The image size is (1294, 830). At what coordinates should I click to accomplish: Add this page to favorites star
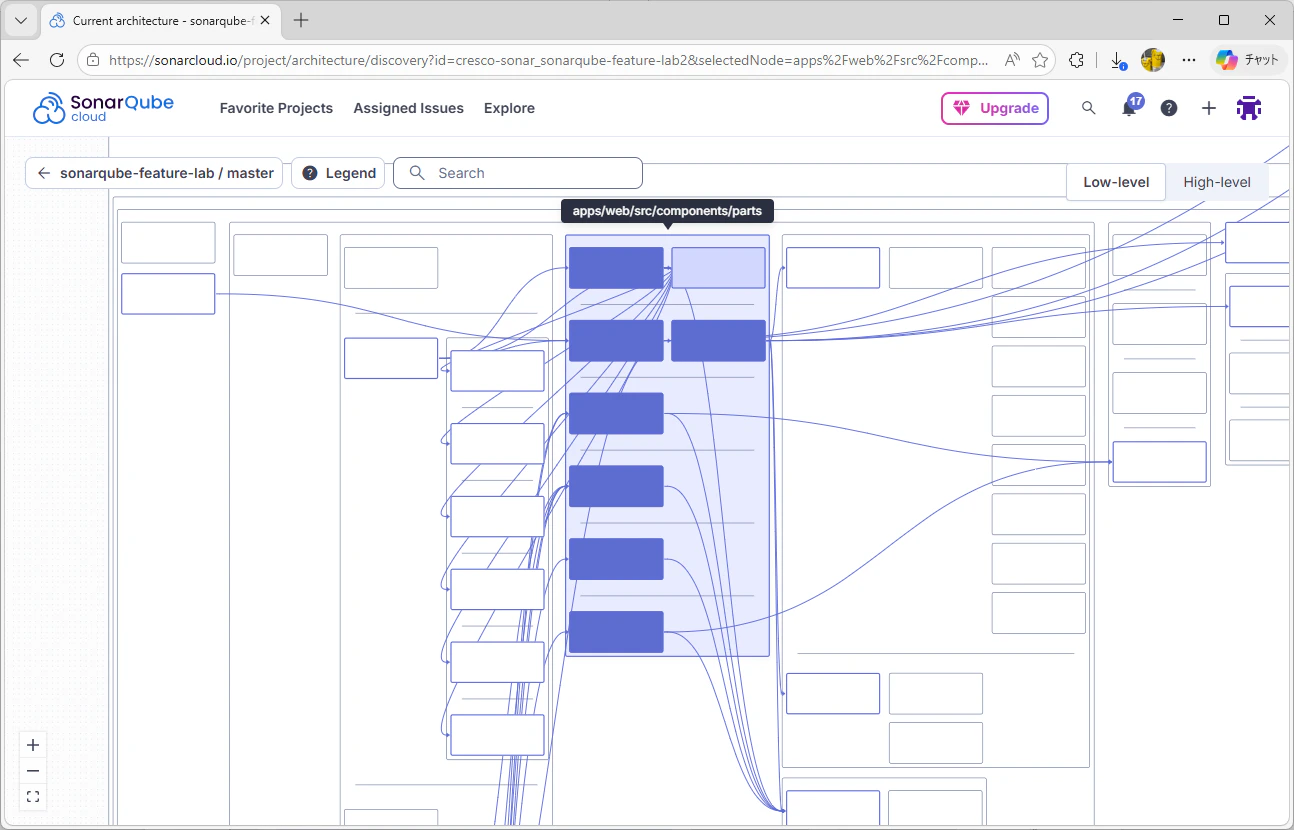(x=1040, y=60)
